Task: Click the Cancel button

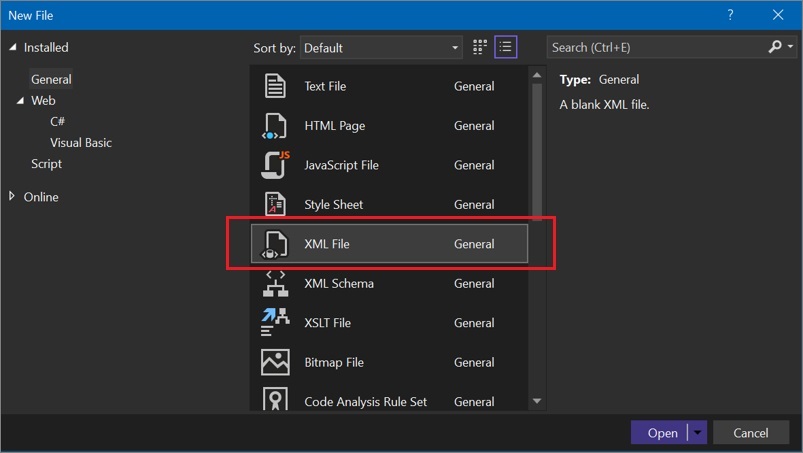Action: (751, 433)
